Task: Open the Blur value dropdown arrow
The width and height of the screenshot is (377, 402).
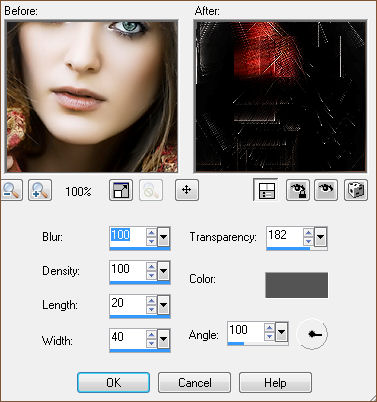Action: coord(163,237)
